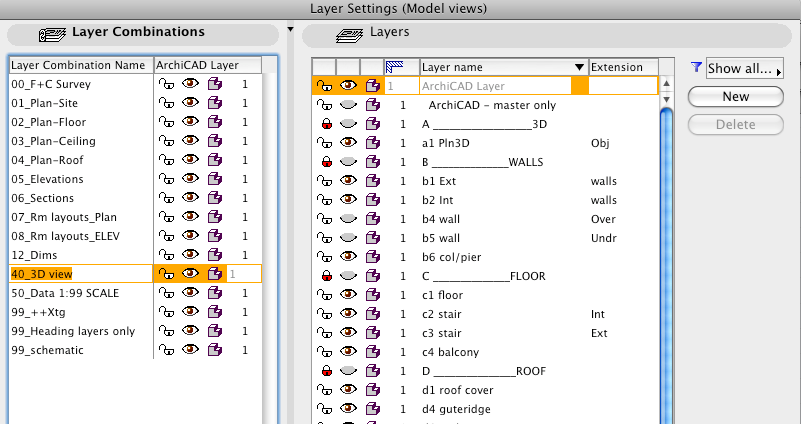Screen dimensions: 801x424
Task: Click the Undr extension of b5 wall
Action: 604,238
